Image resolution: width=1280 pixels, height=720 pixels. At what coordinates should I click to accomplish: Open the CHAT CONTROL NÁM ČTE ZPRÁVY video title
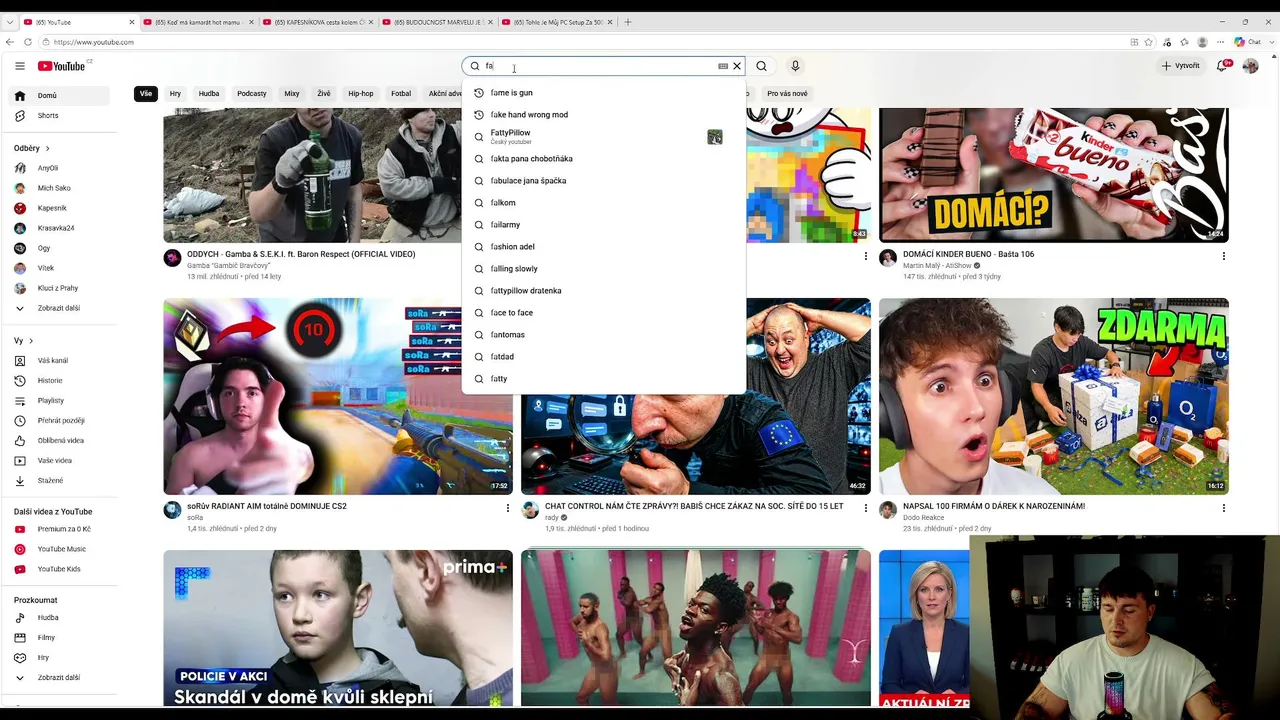pos(694,506)
